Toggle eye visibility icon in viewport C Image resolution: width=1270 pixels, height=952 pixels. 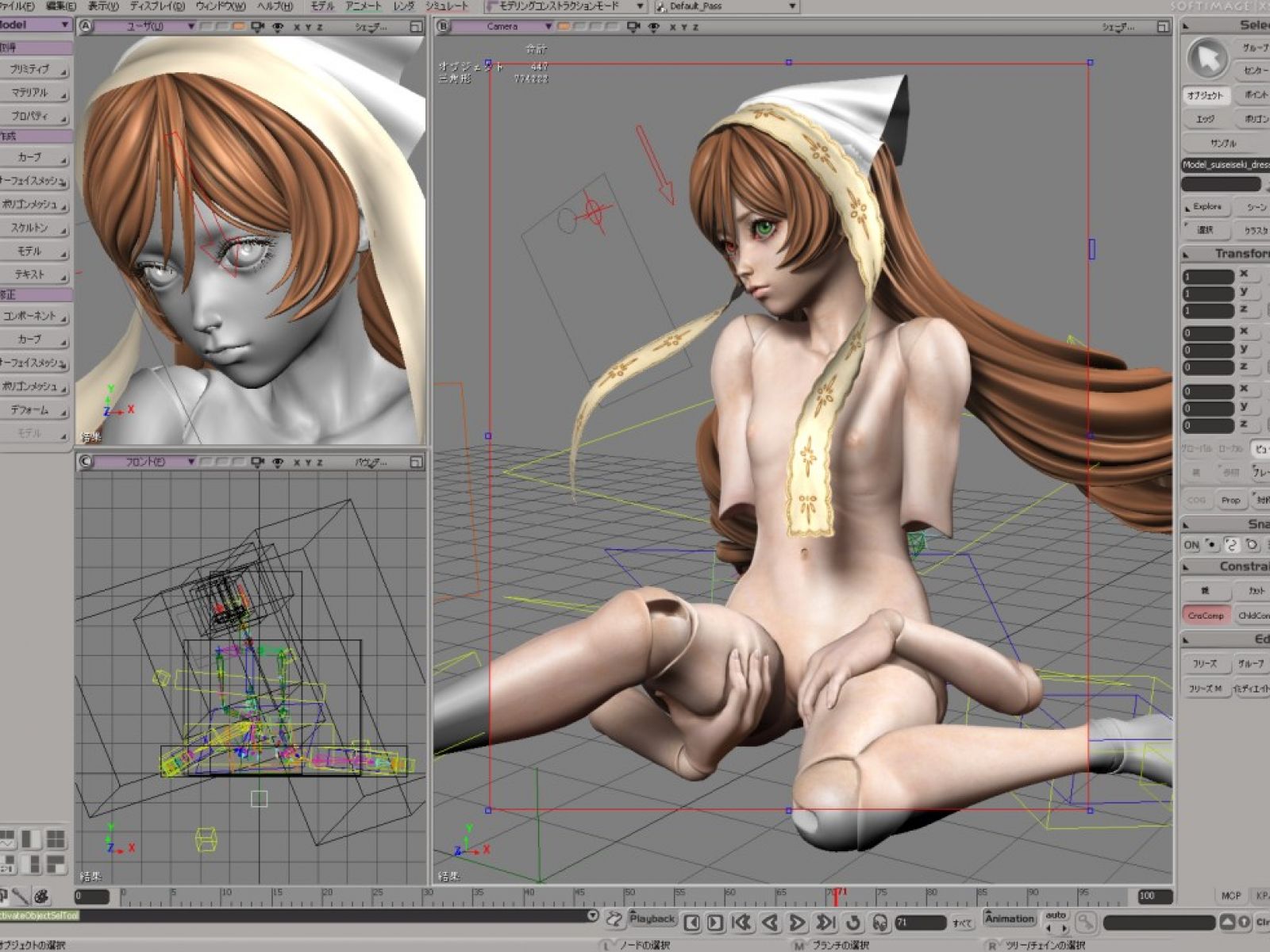point(278,462)
